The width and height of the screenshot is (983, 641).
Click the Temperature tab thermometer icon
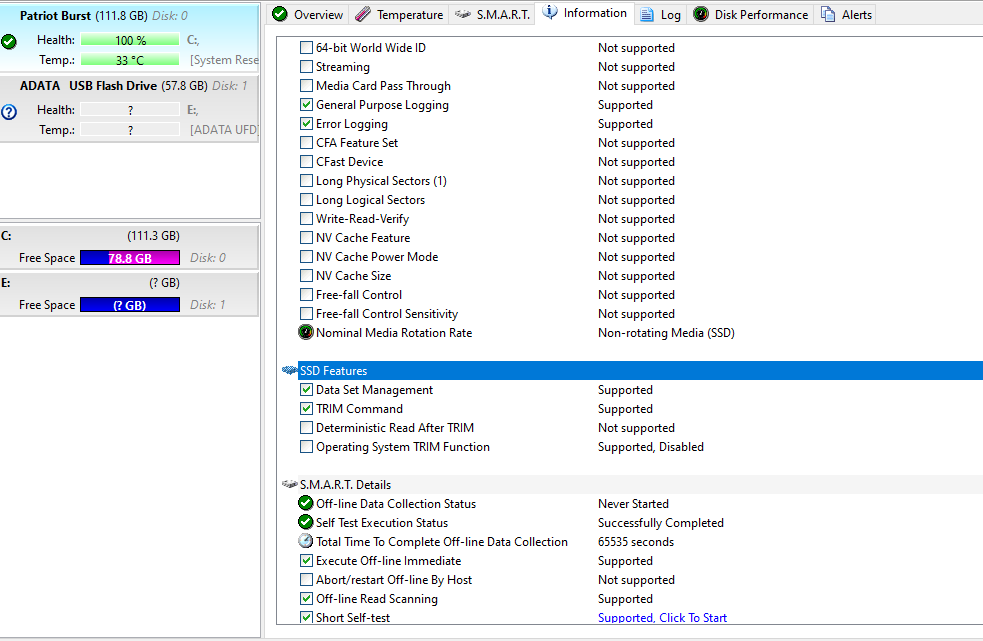point(362,14)
